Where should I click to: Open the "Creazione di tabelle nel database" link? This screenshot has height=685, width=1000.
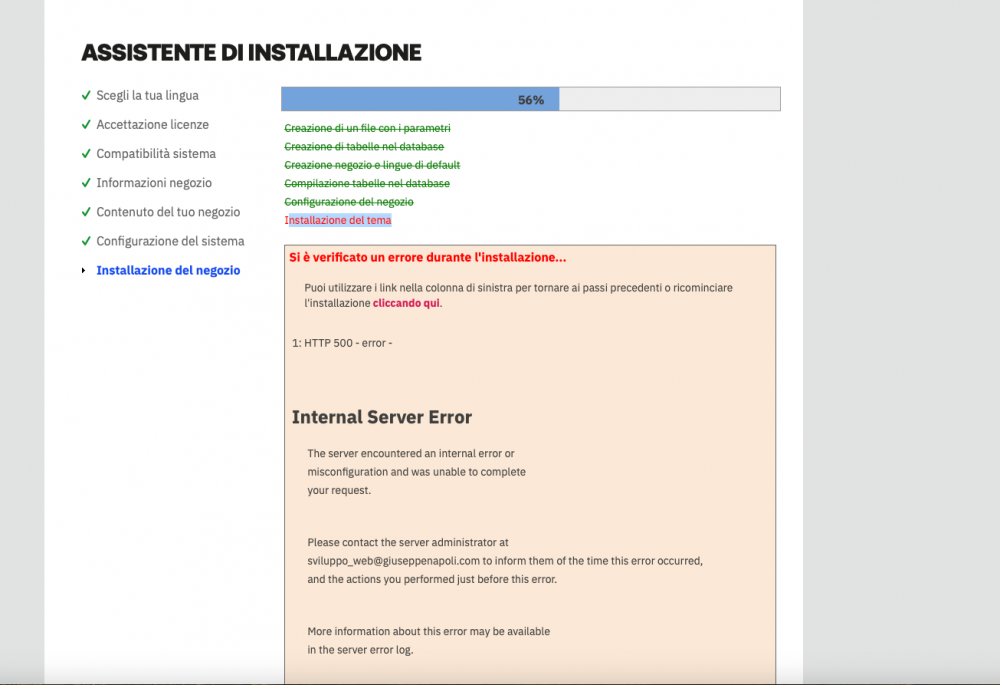tap(364, 146)
